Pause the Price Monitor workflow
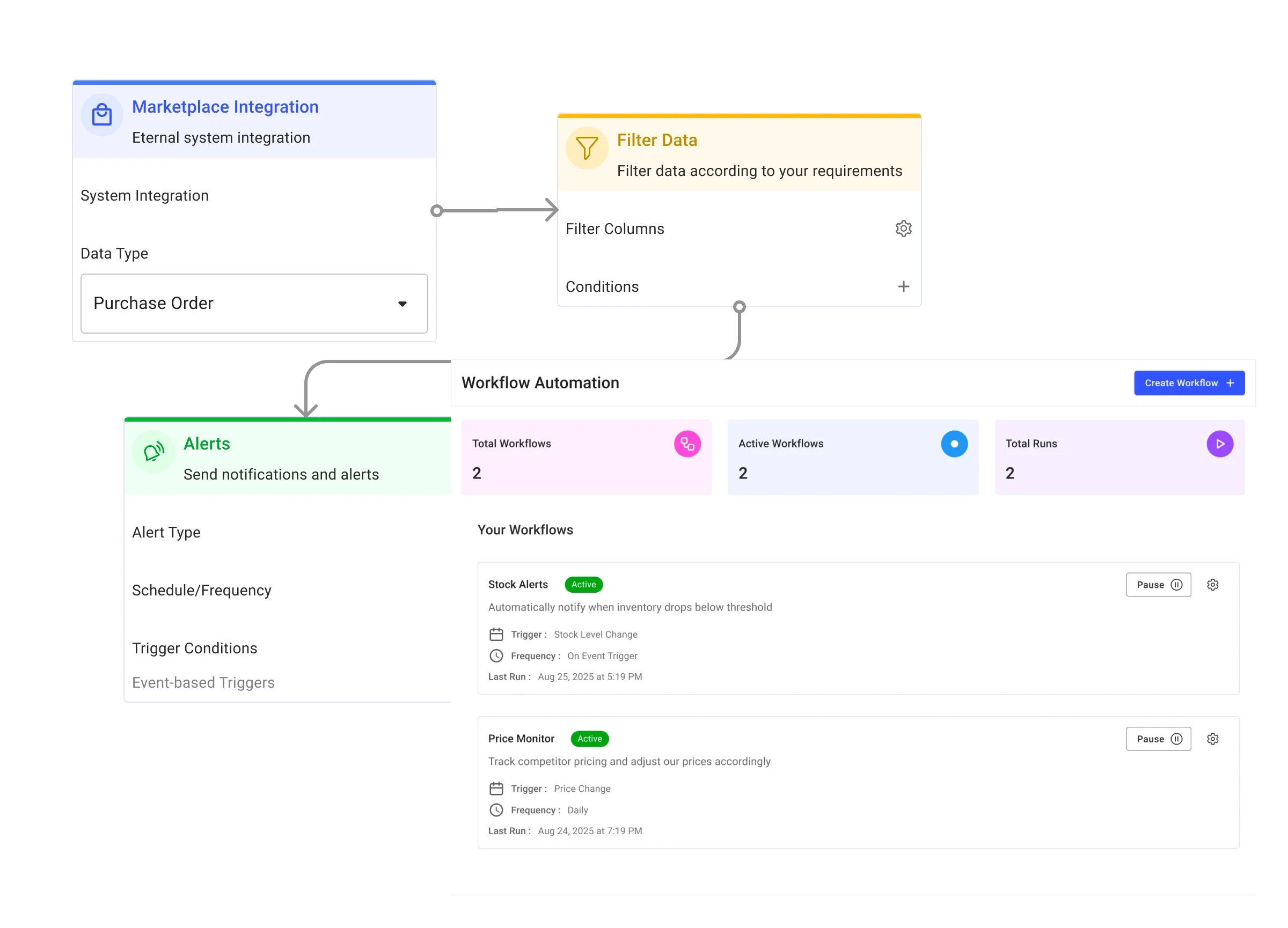The width and height of the screenshot is (1288, 928). [1159, 739]
